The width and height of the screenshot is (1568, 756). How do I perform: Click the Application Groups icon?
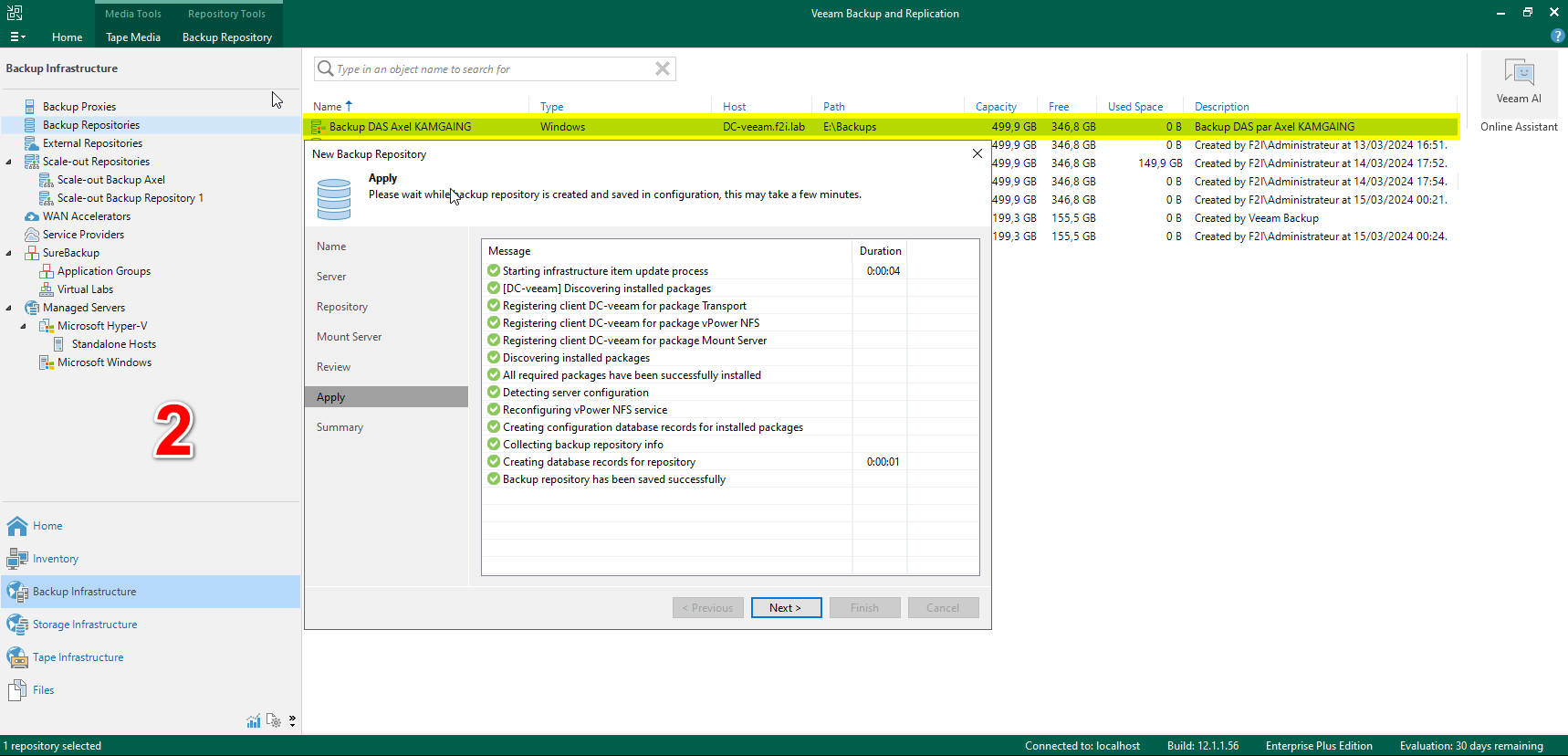[46, 271]
